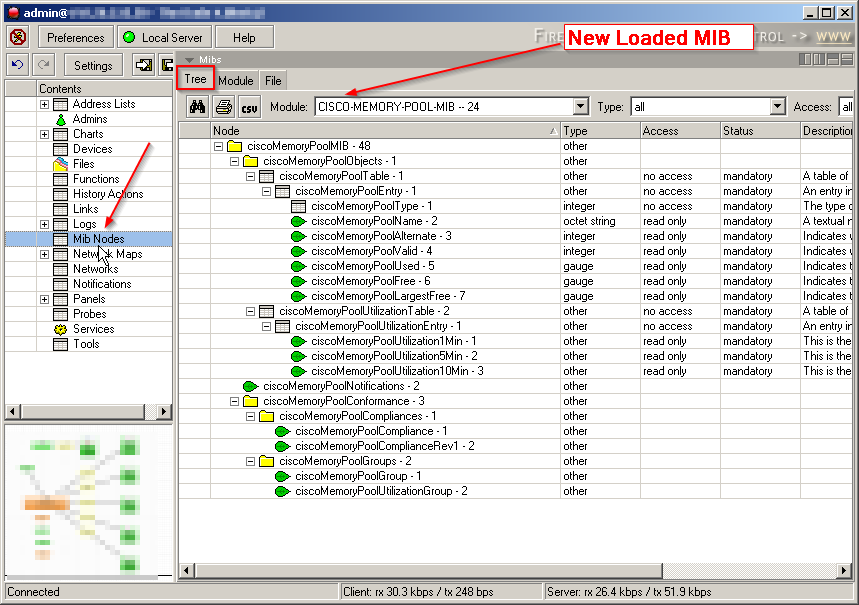
Task: Click the Services gear icon
Action: click(60, 329)
